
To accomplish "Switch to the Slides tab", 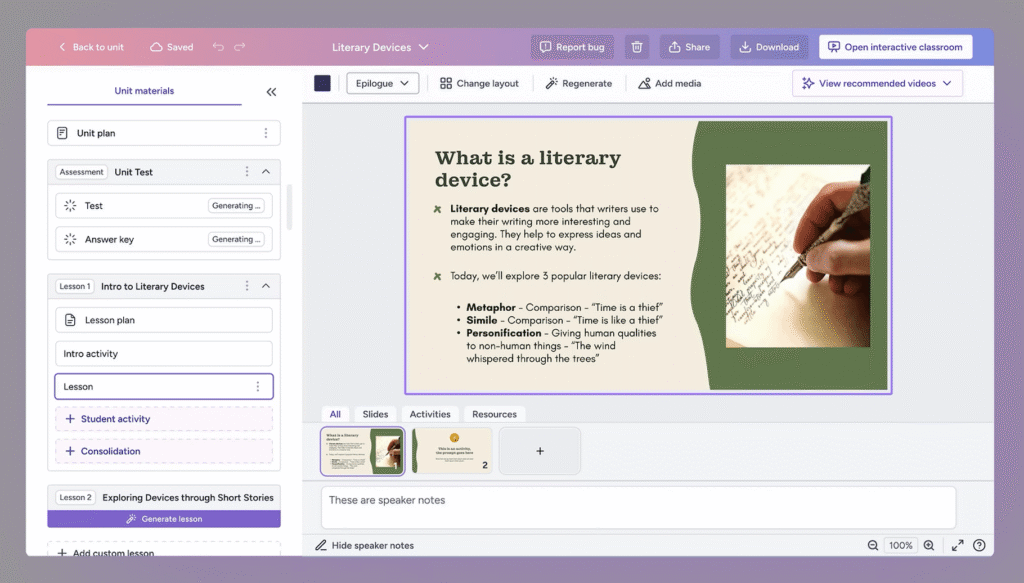I will click(x=376, y=414).
